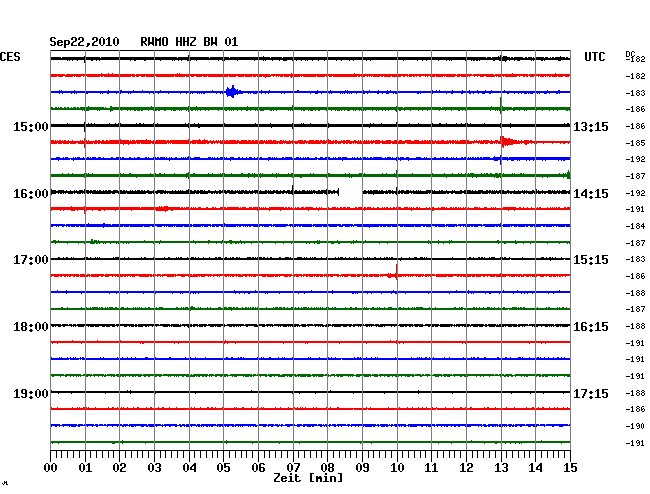The image size is (650, 494).
Task: Click minute tick label '03' on x-axis
Action: coord(154,467)
